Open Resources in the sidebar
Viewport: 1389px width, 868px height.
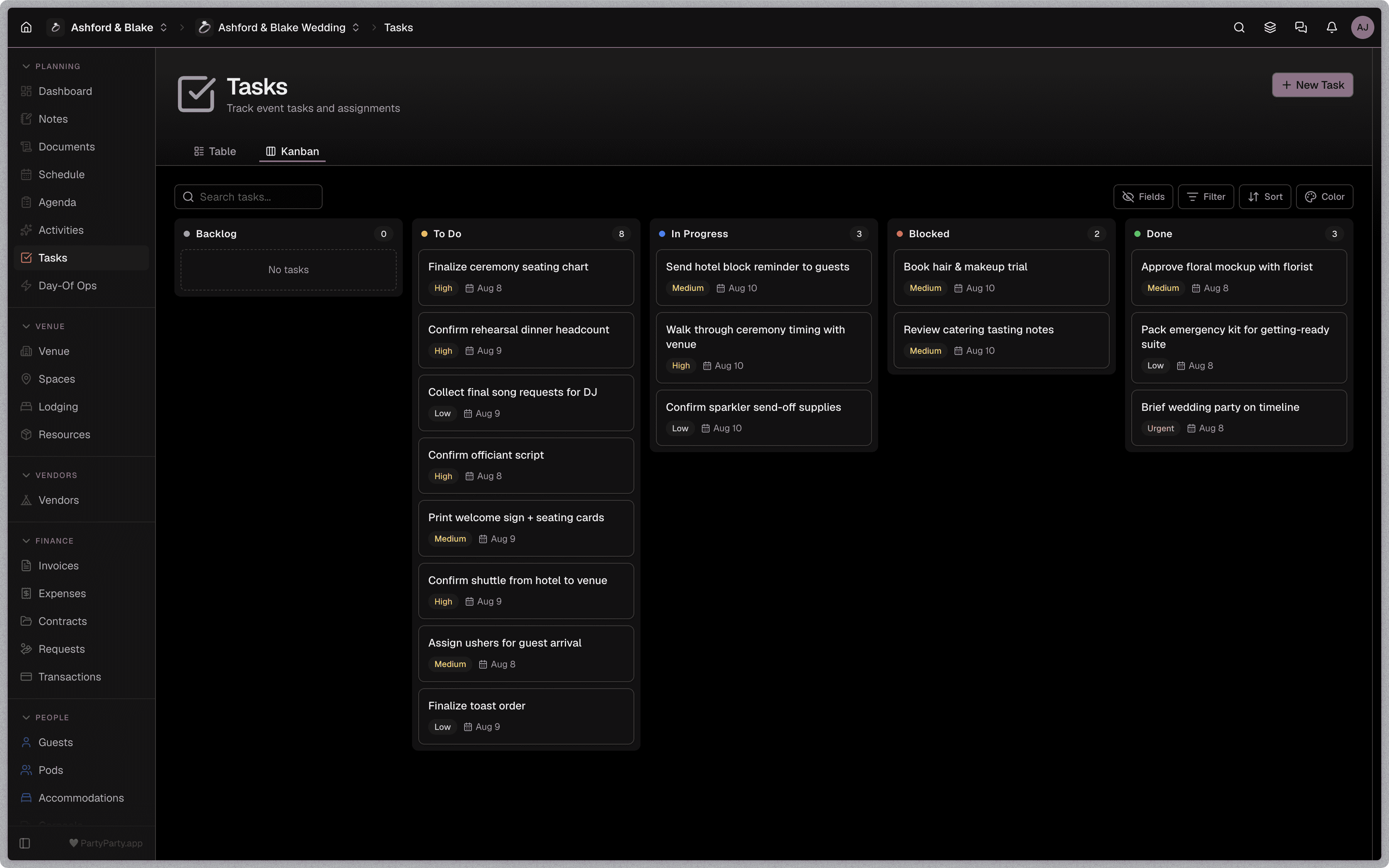tap(81, 434)
